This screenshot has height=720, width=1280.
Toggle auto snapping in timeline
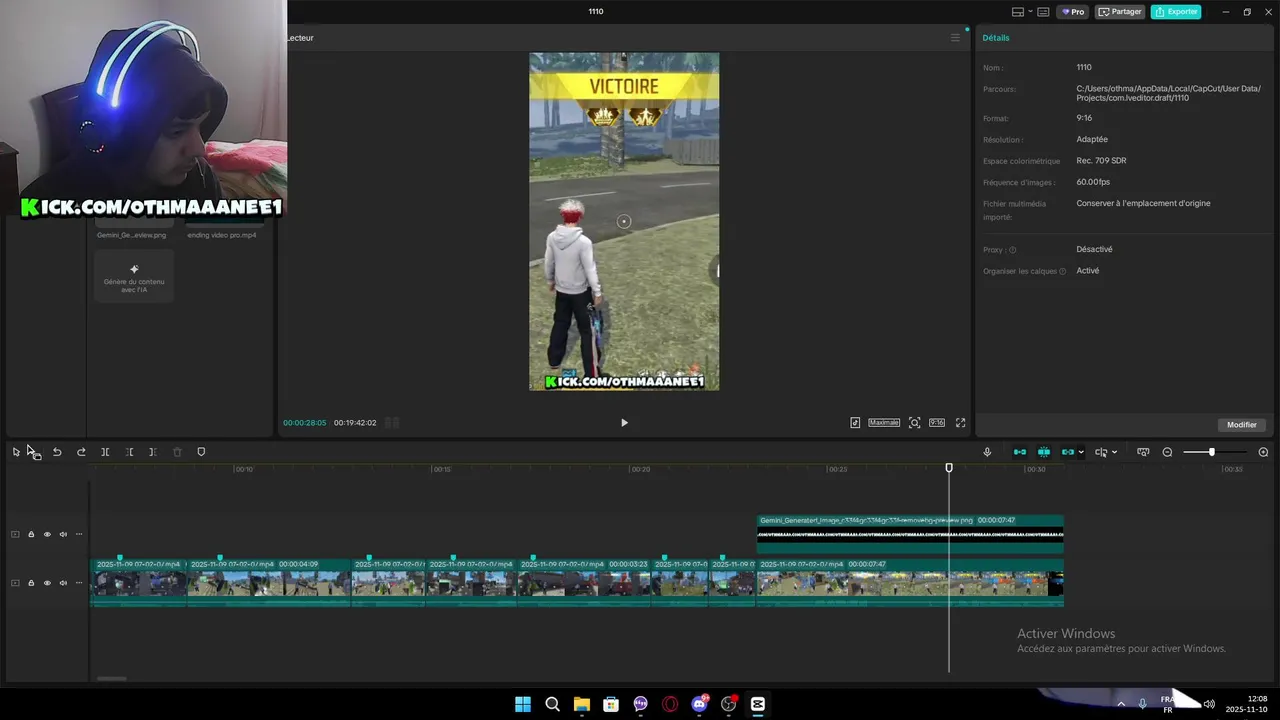(1044, 452)
